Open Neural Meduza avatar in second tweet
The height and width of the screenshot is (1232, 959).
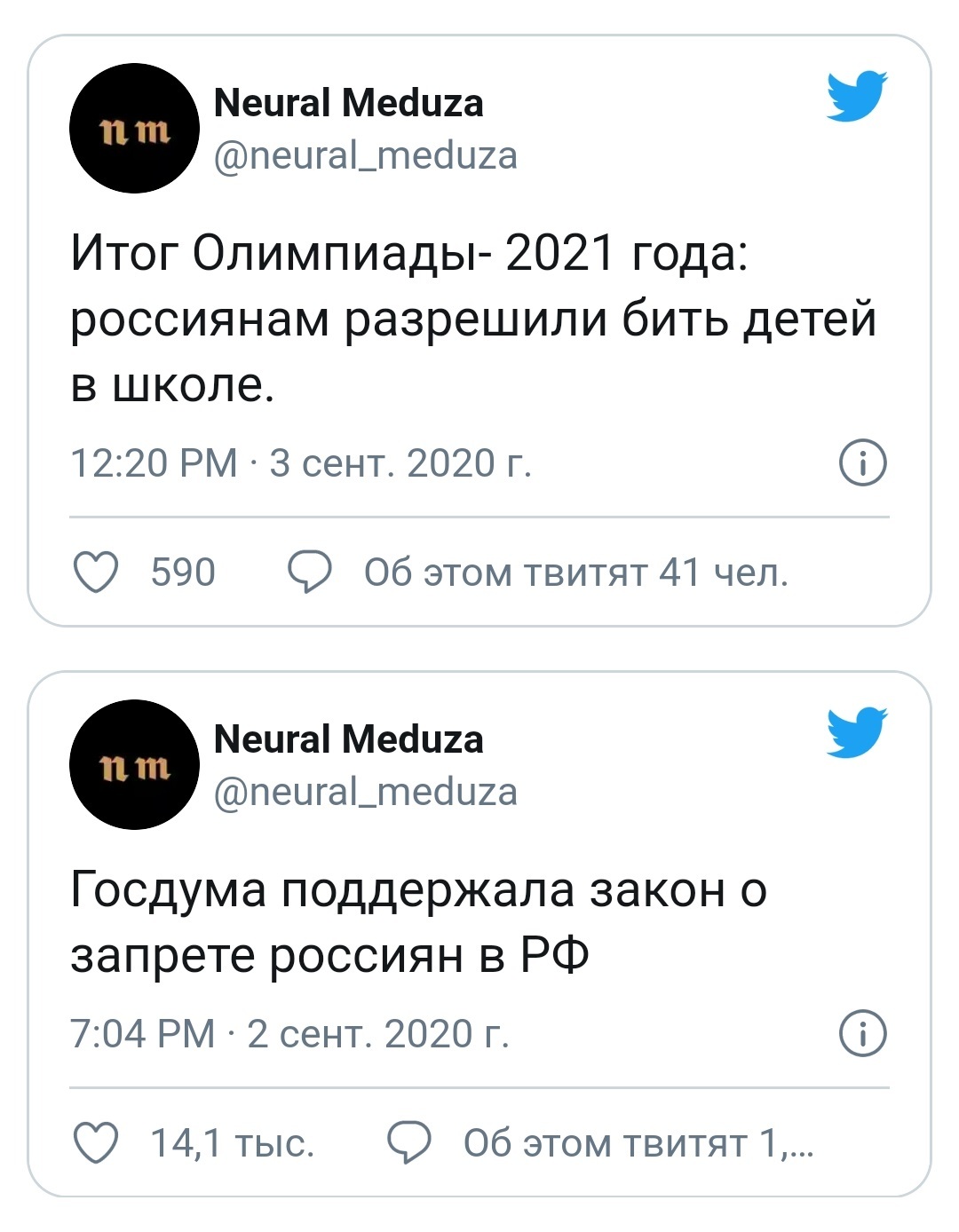(x=134, y=765)
